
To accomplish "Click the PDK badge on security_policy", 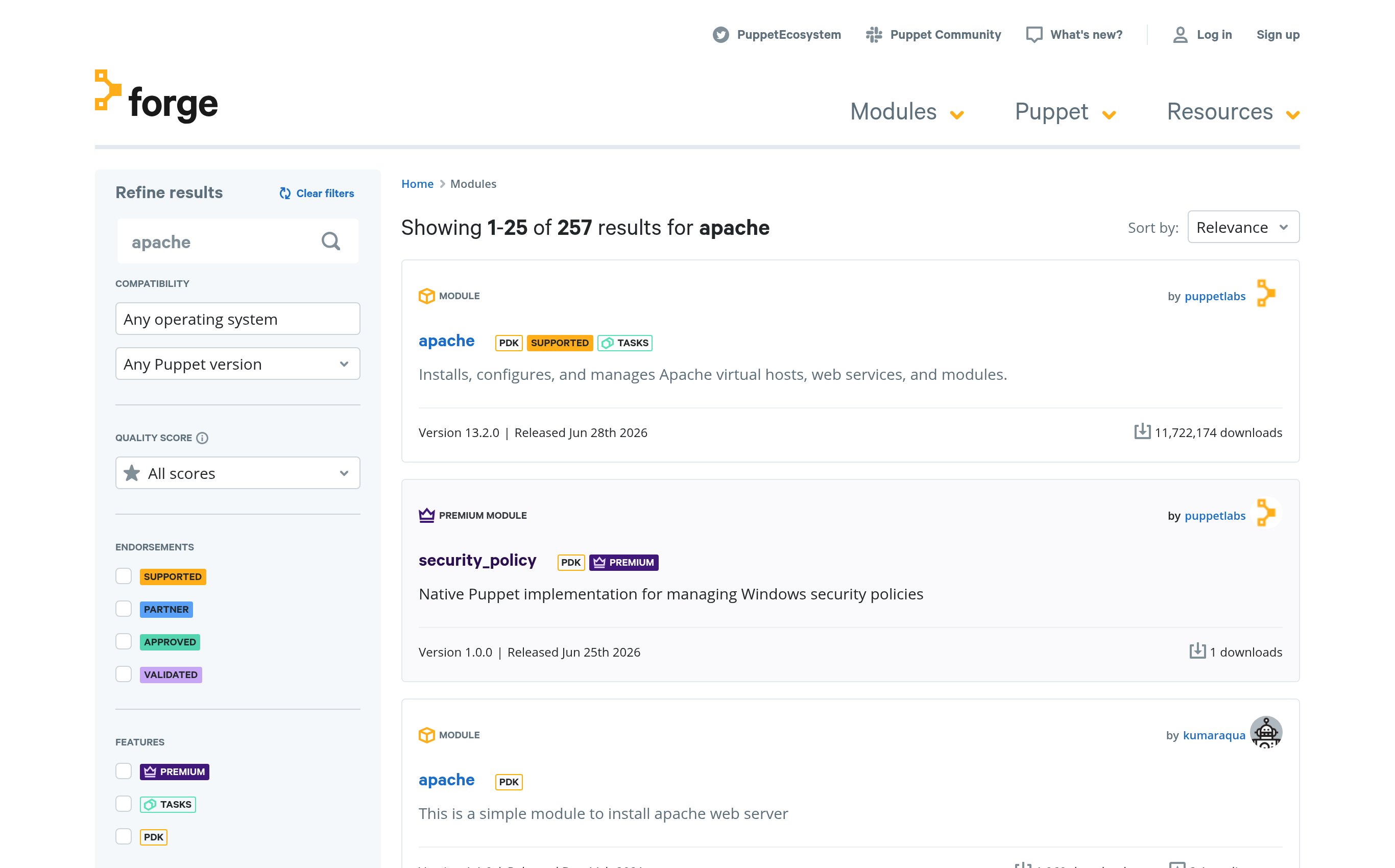I will tap(571, 562).
